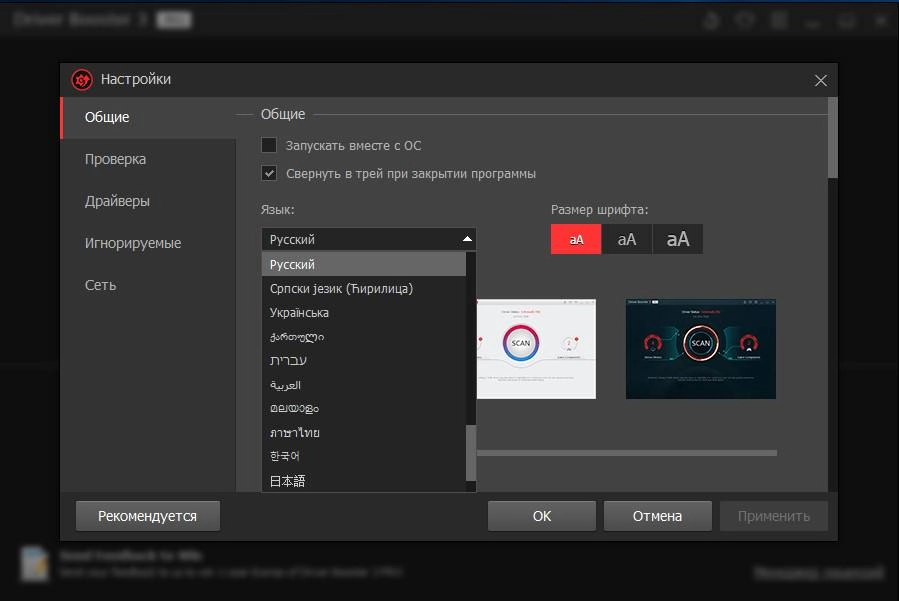The width and height of the screenshot is (899, 601).
Task: Select the largest aA font size
Action: (x=678, y=239)
